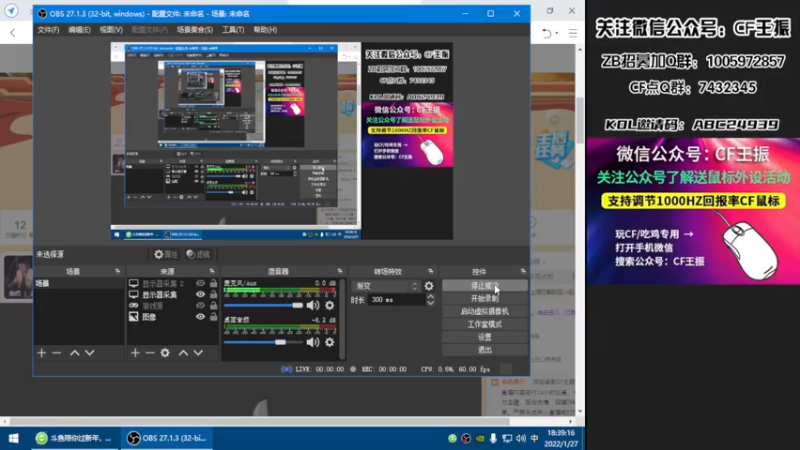Image resolution: width=800 pixels, height=450 pixels.
Task: Move the scene up with the up arrow
Action: (74, 353)
